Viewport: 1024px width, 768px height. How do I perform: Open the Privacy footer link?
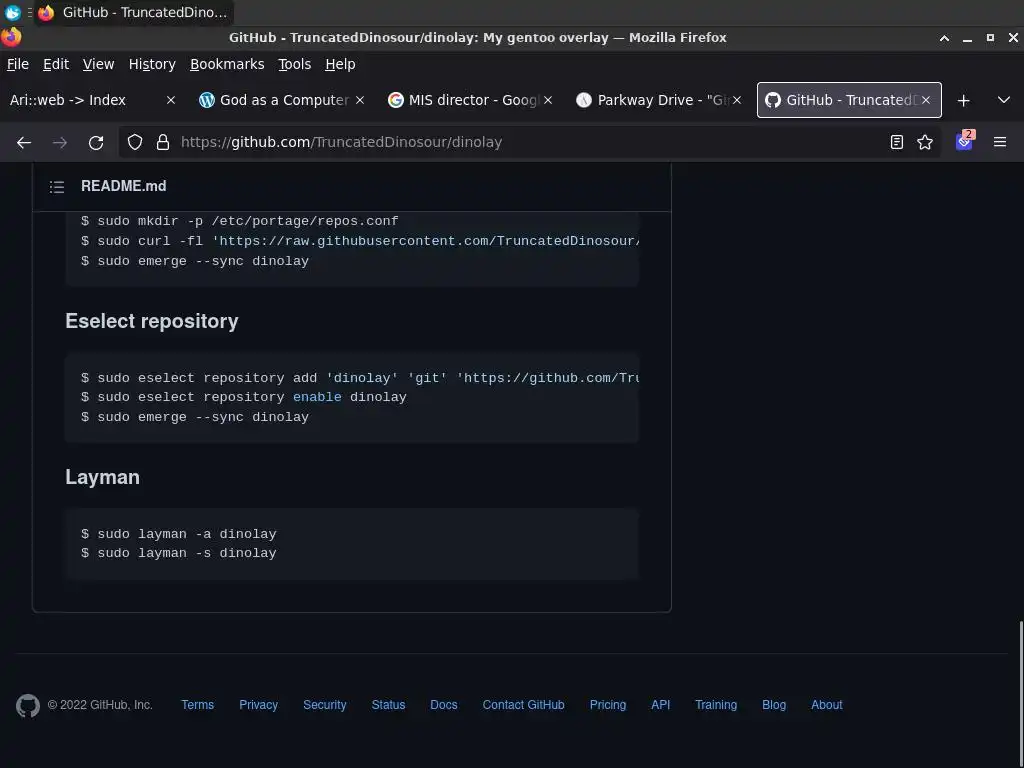[258, 705]
